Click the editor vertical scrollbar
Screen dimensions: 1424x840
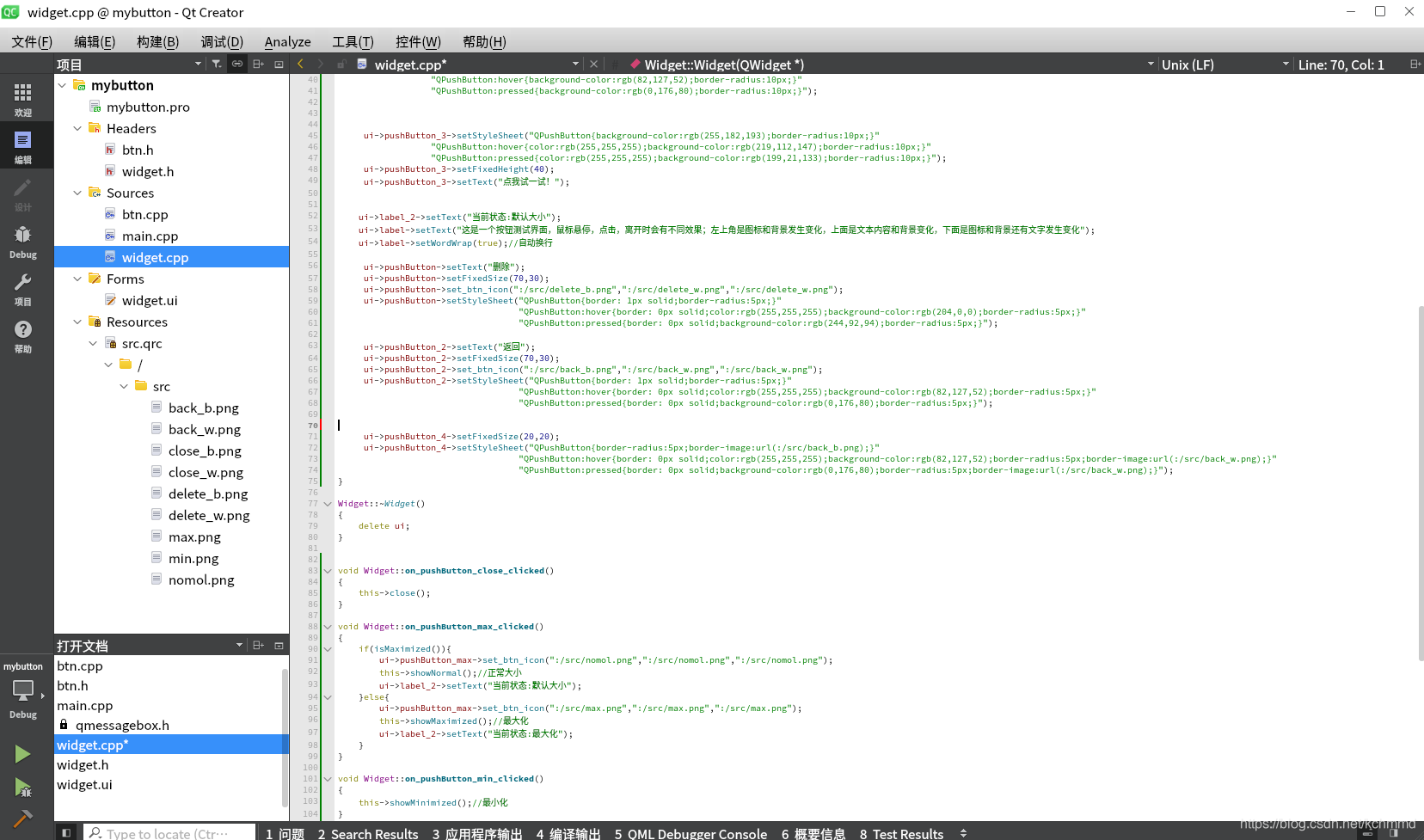click(1420, 481)
